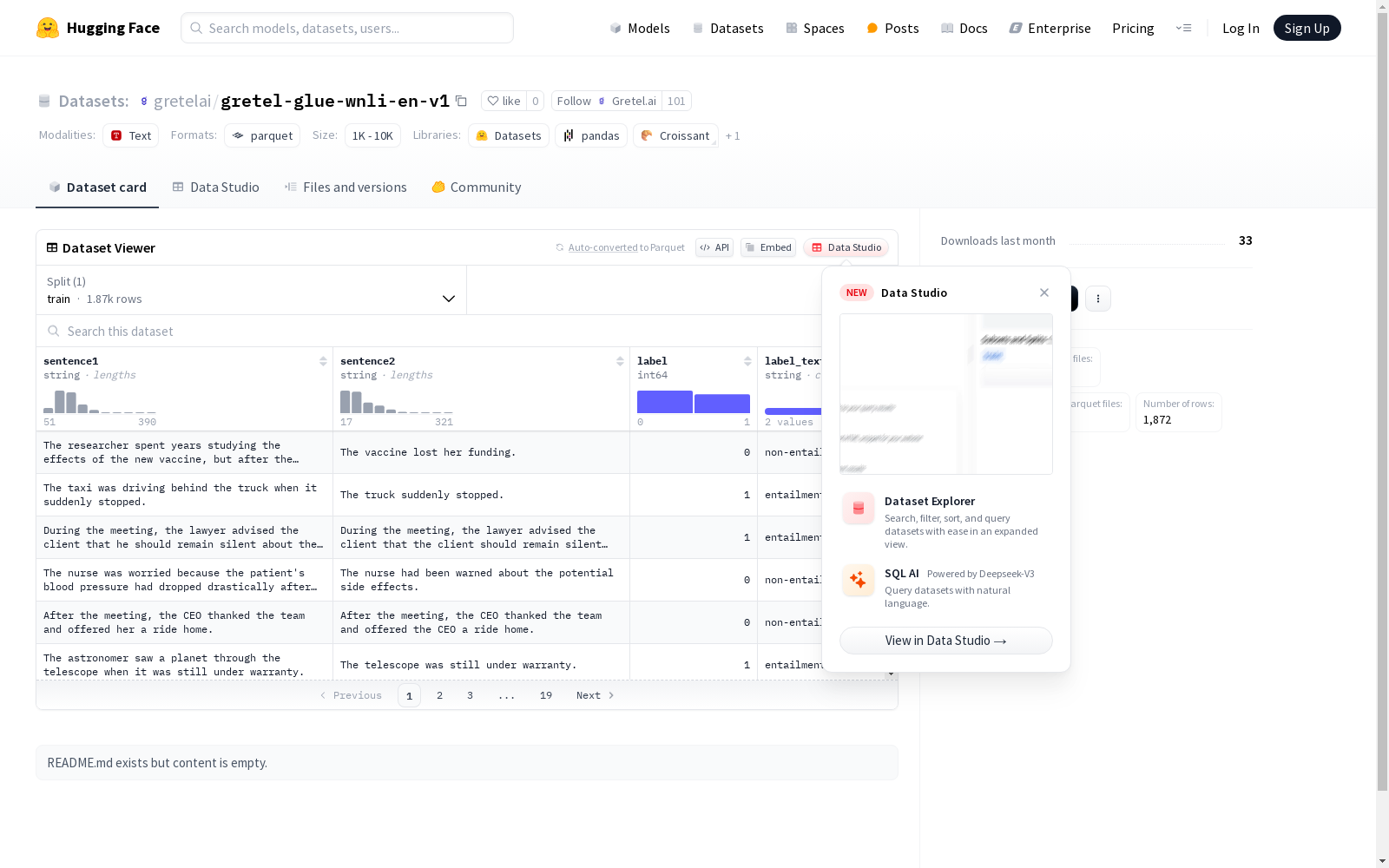Open Data Studio from the viewer header
The height and width of the screenshot is (868, 1389).
(846, 247)
